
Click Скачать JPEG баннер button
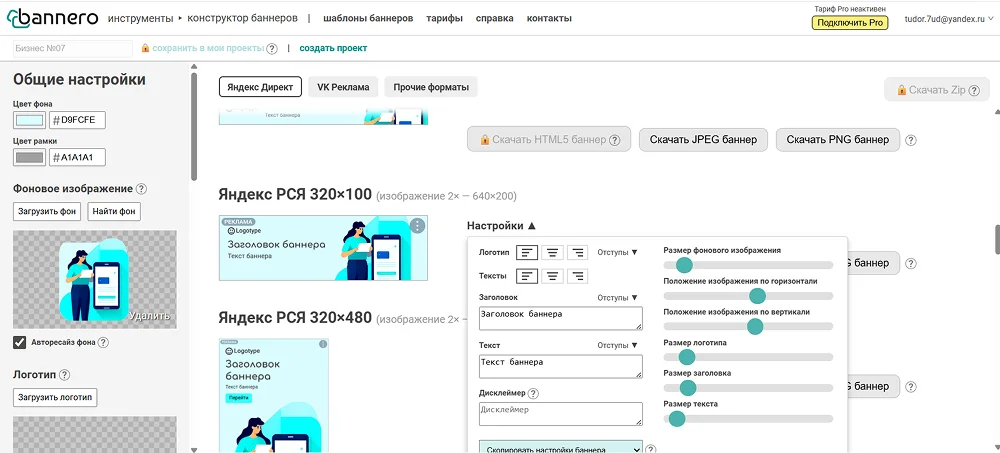[703, 140]
